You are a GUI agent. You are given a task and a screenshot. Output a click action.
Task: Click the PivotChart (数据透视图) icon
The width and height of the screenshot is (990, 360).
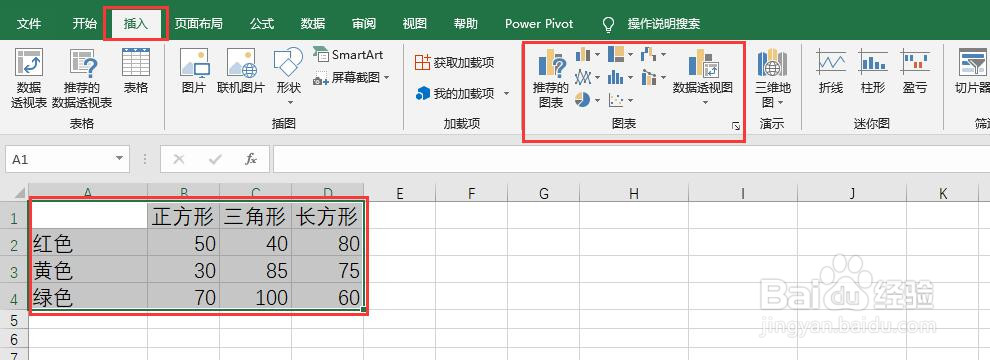703,63
